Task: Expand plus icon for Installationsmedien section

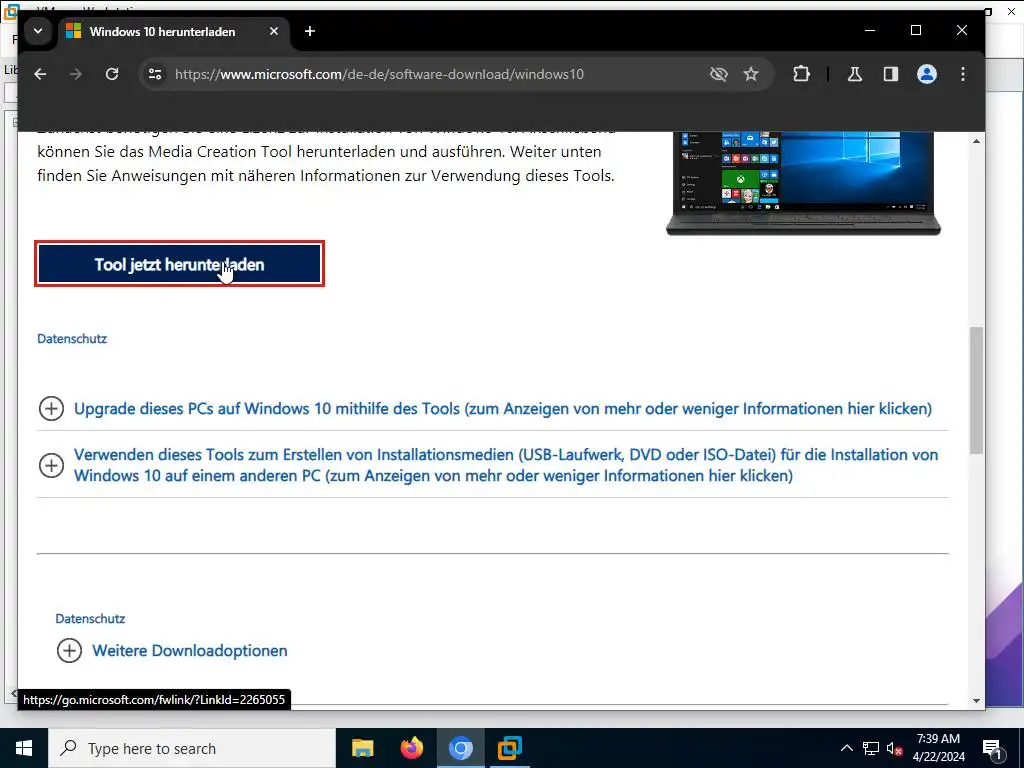Action: 52,465
